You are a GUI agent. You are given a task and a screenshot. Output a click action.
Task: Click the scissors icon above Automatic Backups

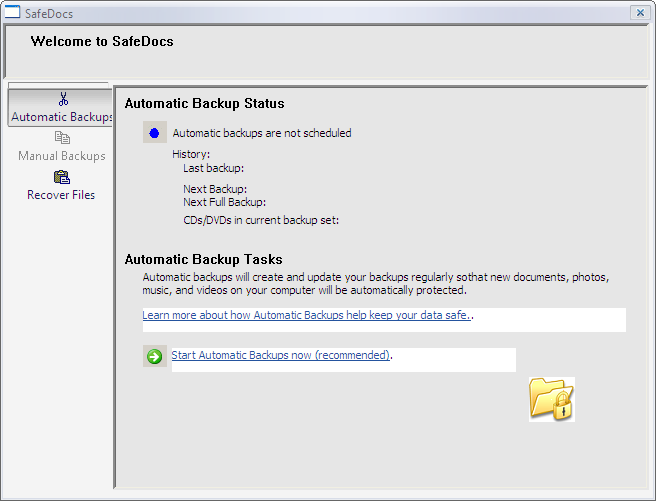(62, 99)
